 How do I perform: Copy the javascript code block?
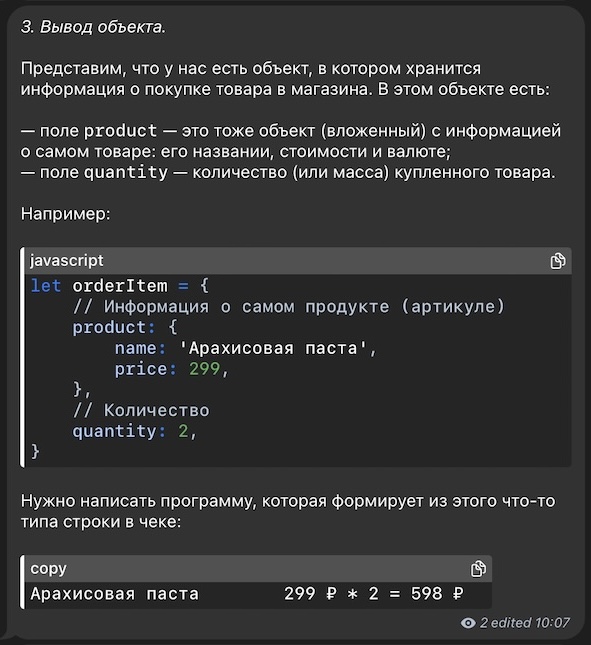tap(558, 261)
